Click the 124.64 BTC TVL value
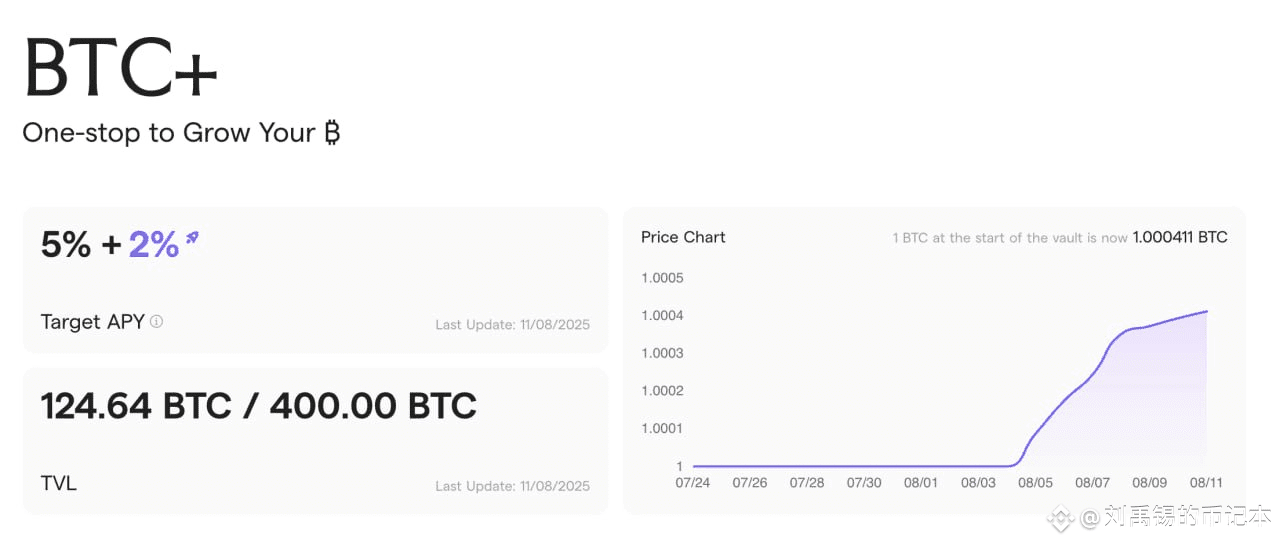The height and width of the screenshot is (544, 1280). [136, 406]
